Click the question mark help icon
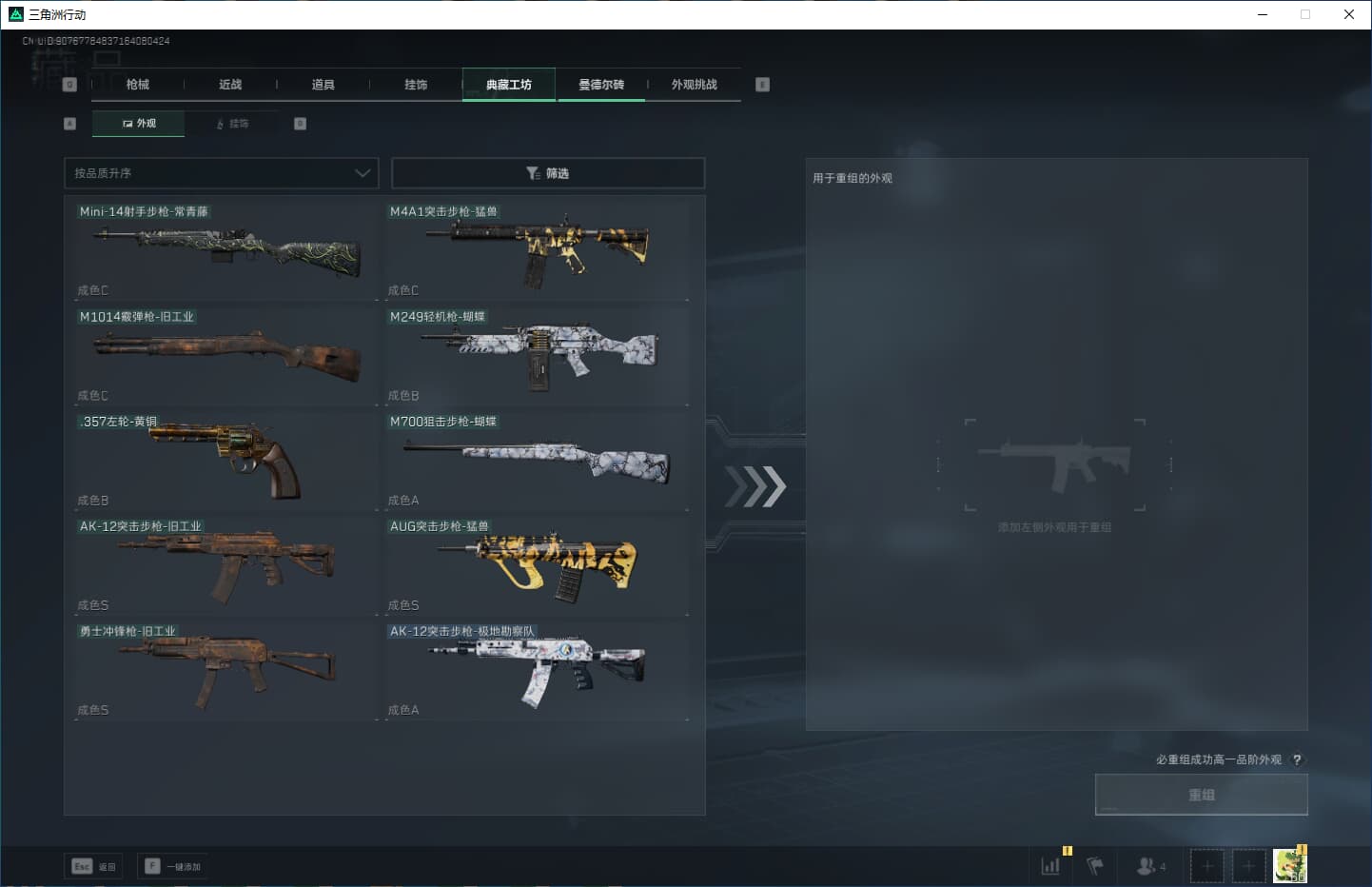The image size is (1372, 887). [x=1296, y=759]
